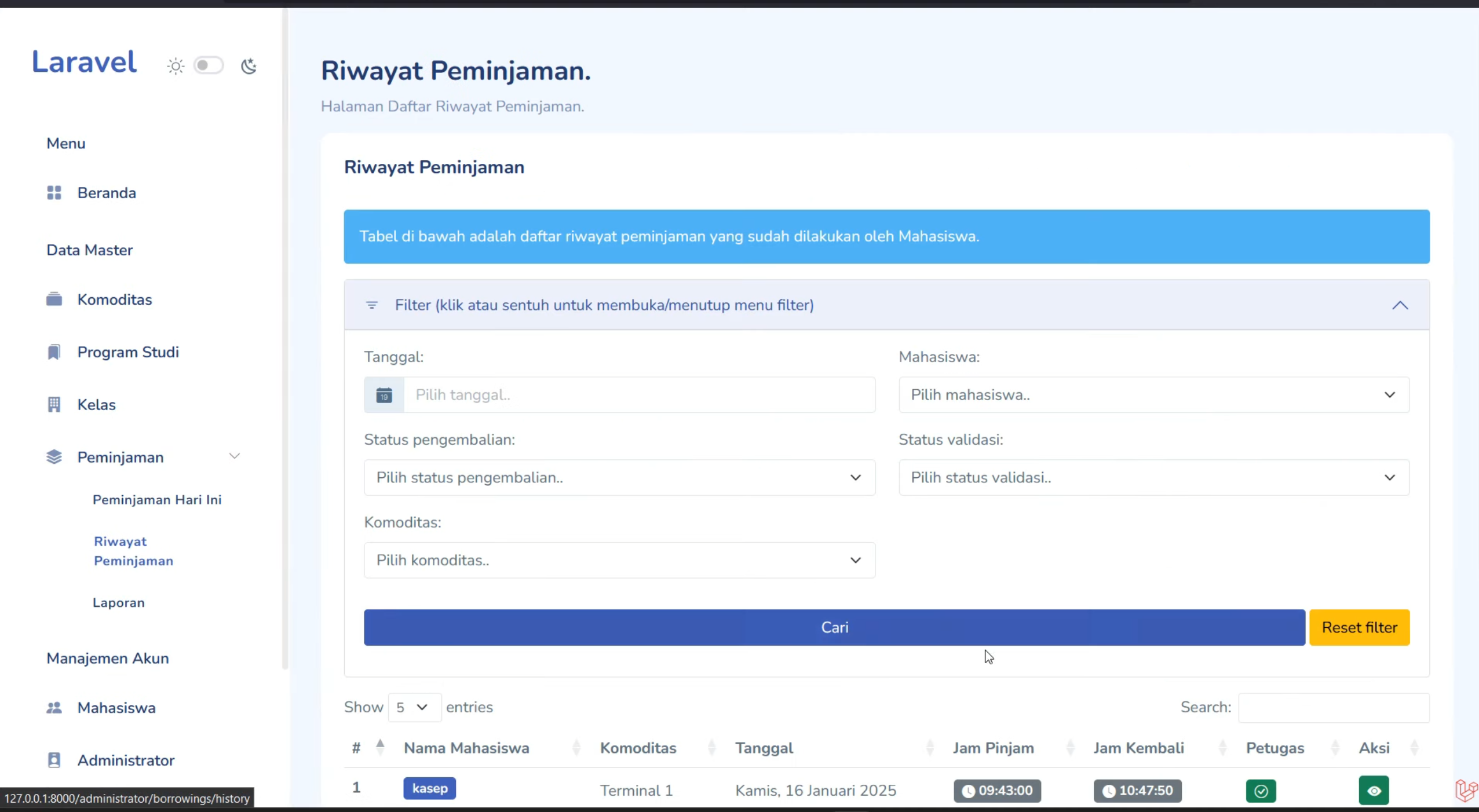Image resolution: width=1479 pixels, height=812 pixels.
Task: Click the Administrator badge icon
Action: [x=54, y=760]
